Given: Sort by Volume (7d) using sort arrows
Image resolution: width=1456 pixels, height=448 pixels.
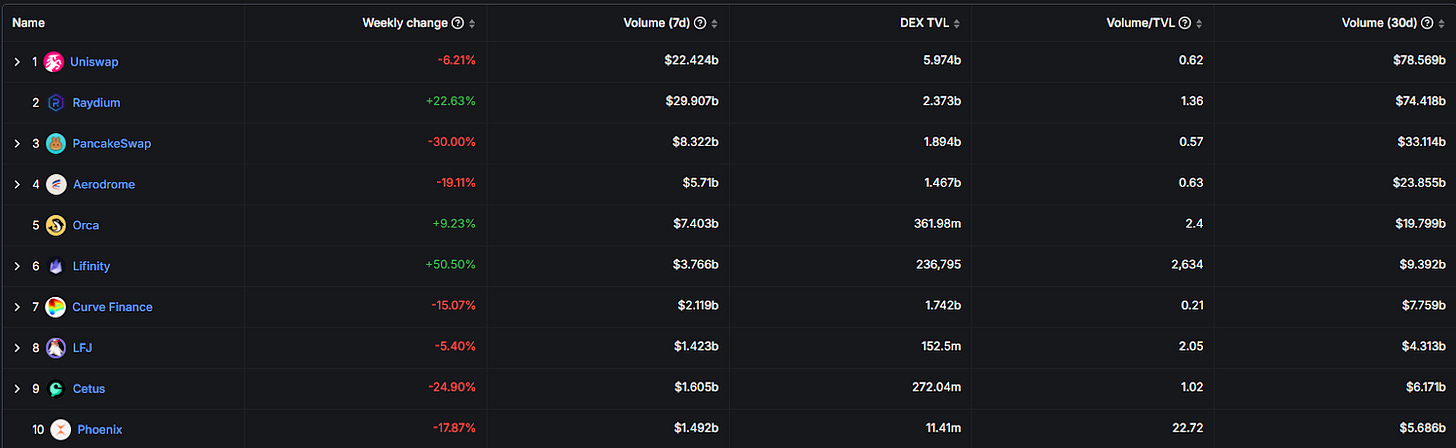Looking at the screenshot, I should 714,23.
